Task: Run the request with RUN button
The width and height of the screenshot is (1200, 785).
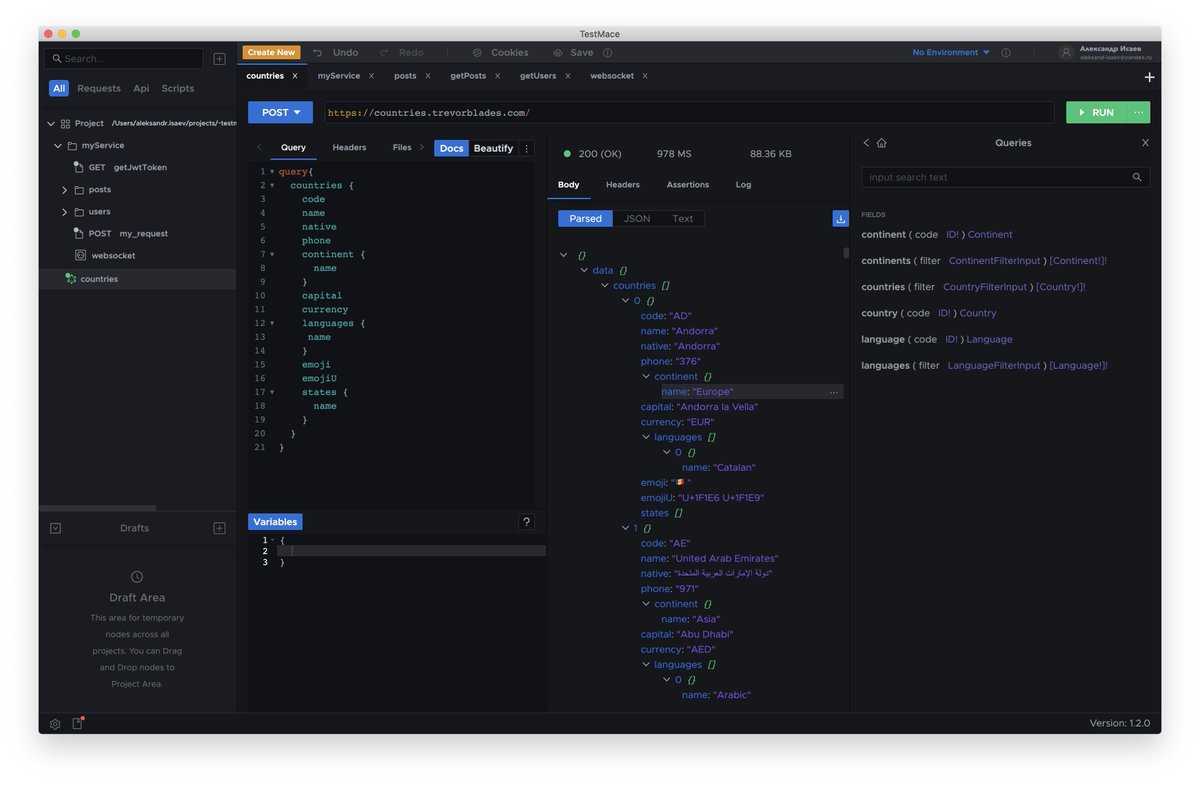Action: [1097, 113]
